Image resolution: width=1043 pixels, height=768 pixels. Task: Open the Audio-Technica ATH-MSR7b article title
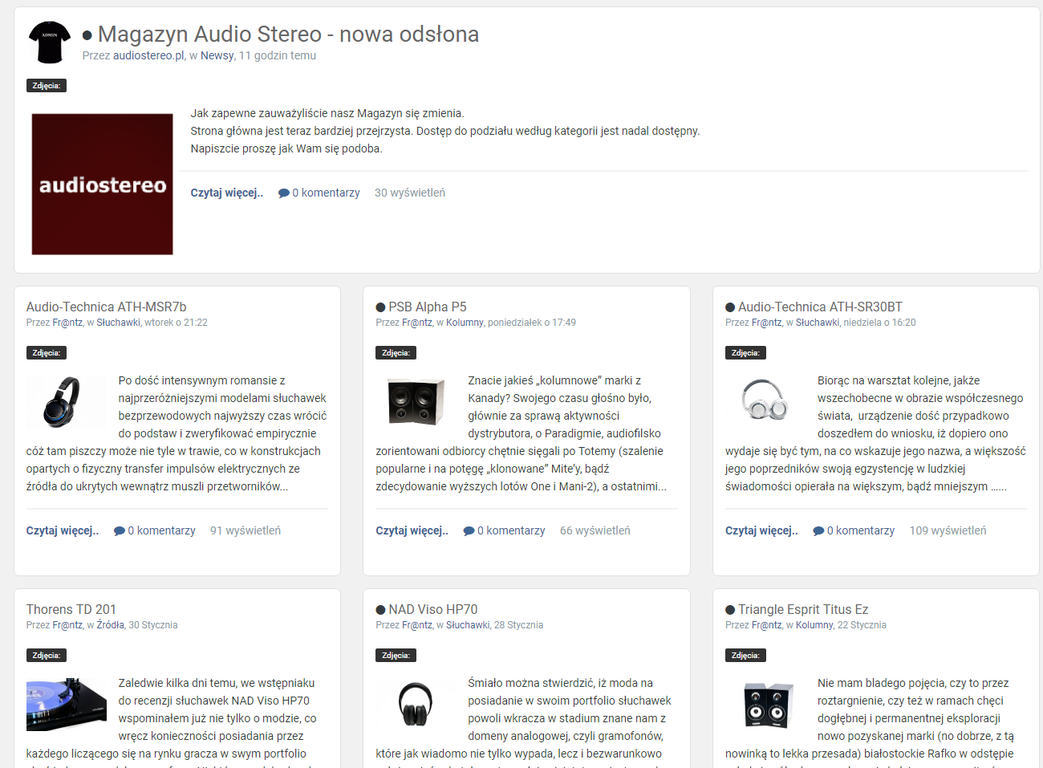tap(106, 307)
